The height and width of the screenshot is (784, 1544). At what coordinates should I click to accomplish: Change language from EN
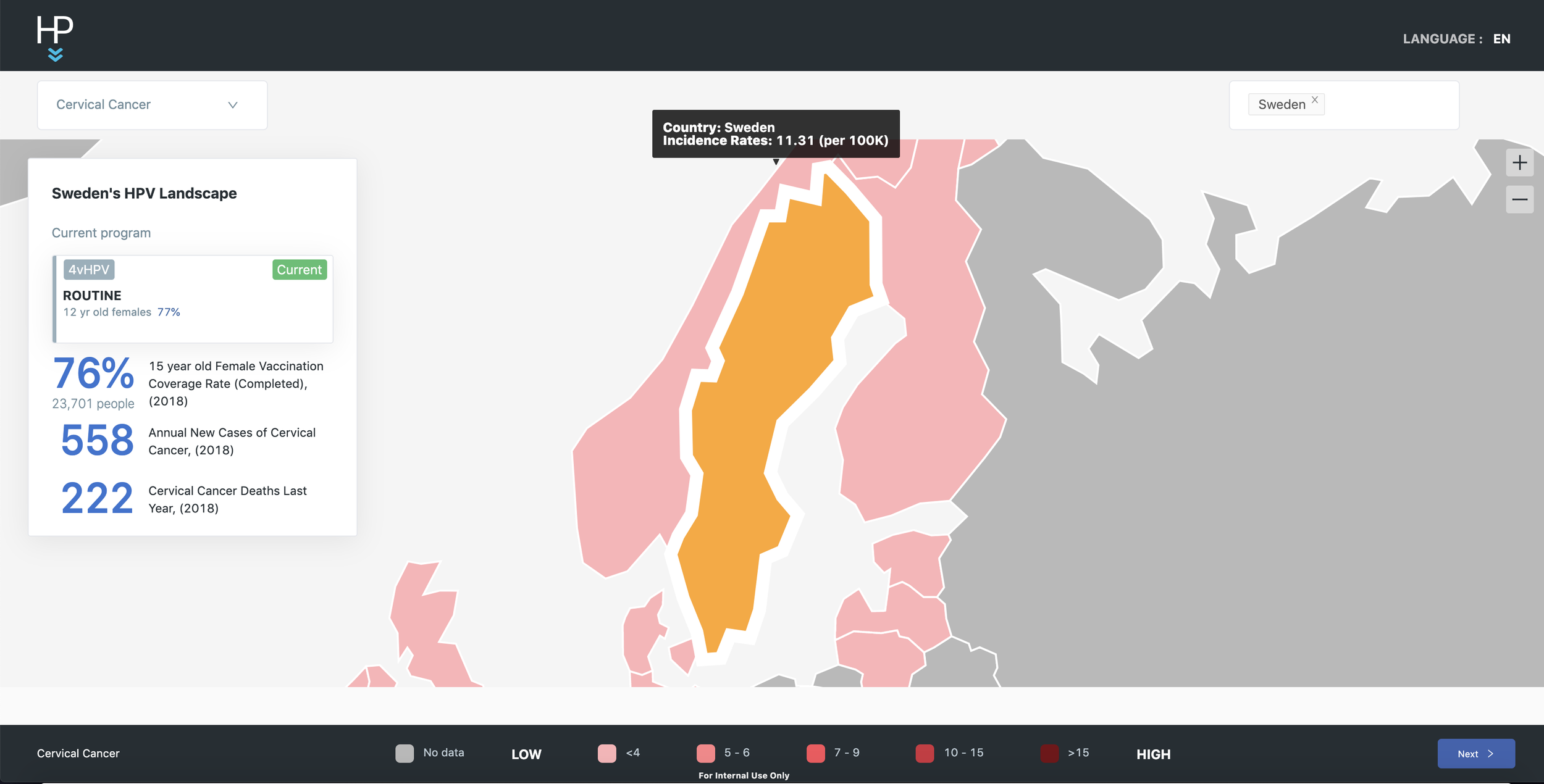pos(1501,39)
